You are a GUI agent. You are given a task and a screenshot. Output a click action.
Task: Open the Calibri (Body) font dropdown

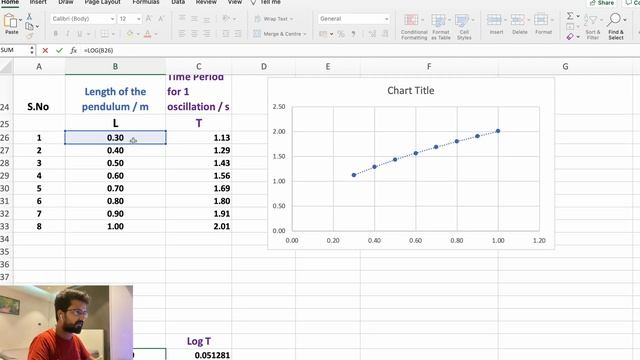(112, 19)
